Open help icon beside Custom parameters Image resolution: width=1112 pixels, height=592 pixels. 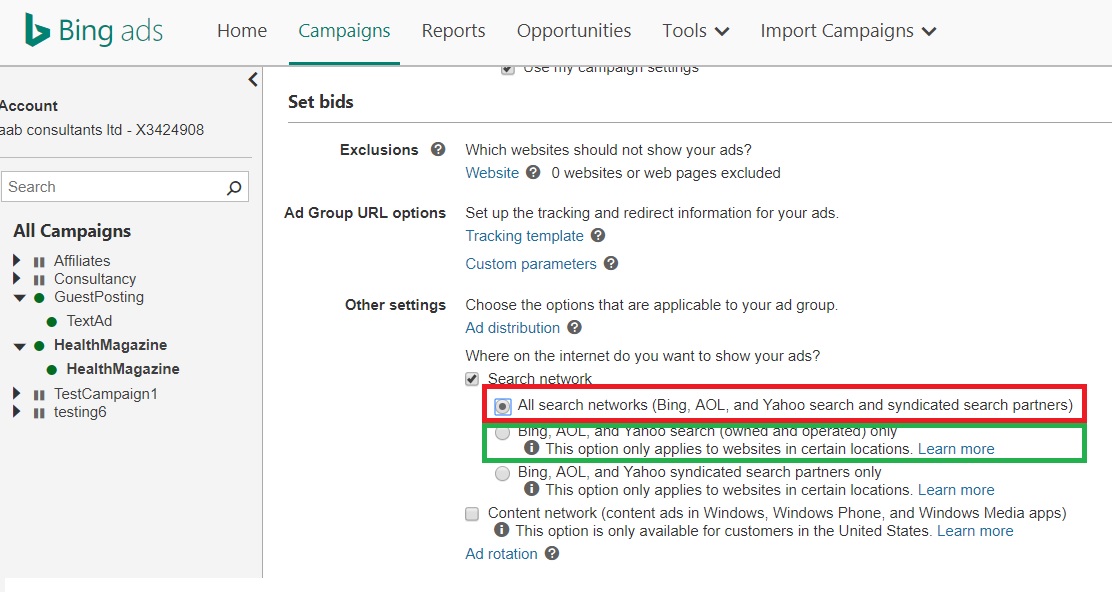coord(611,263)
